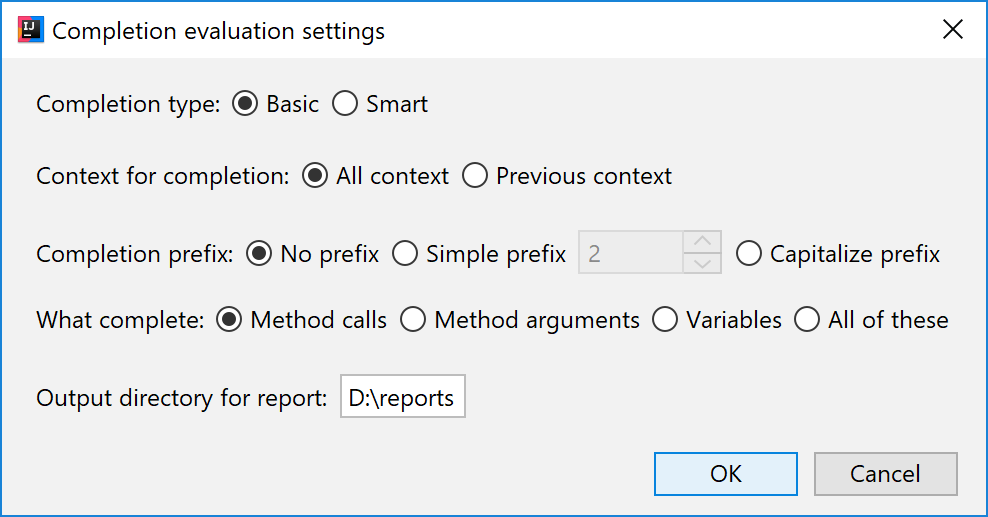
Task: Close the Completion evaluation settings dialog
Action: pyautogui.click(x=953, y=29)
